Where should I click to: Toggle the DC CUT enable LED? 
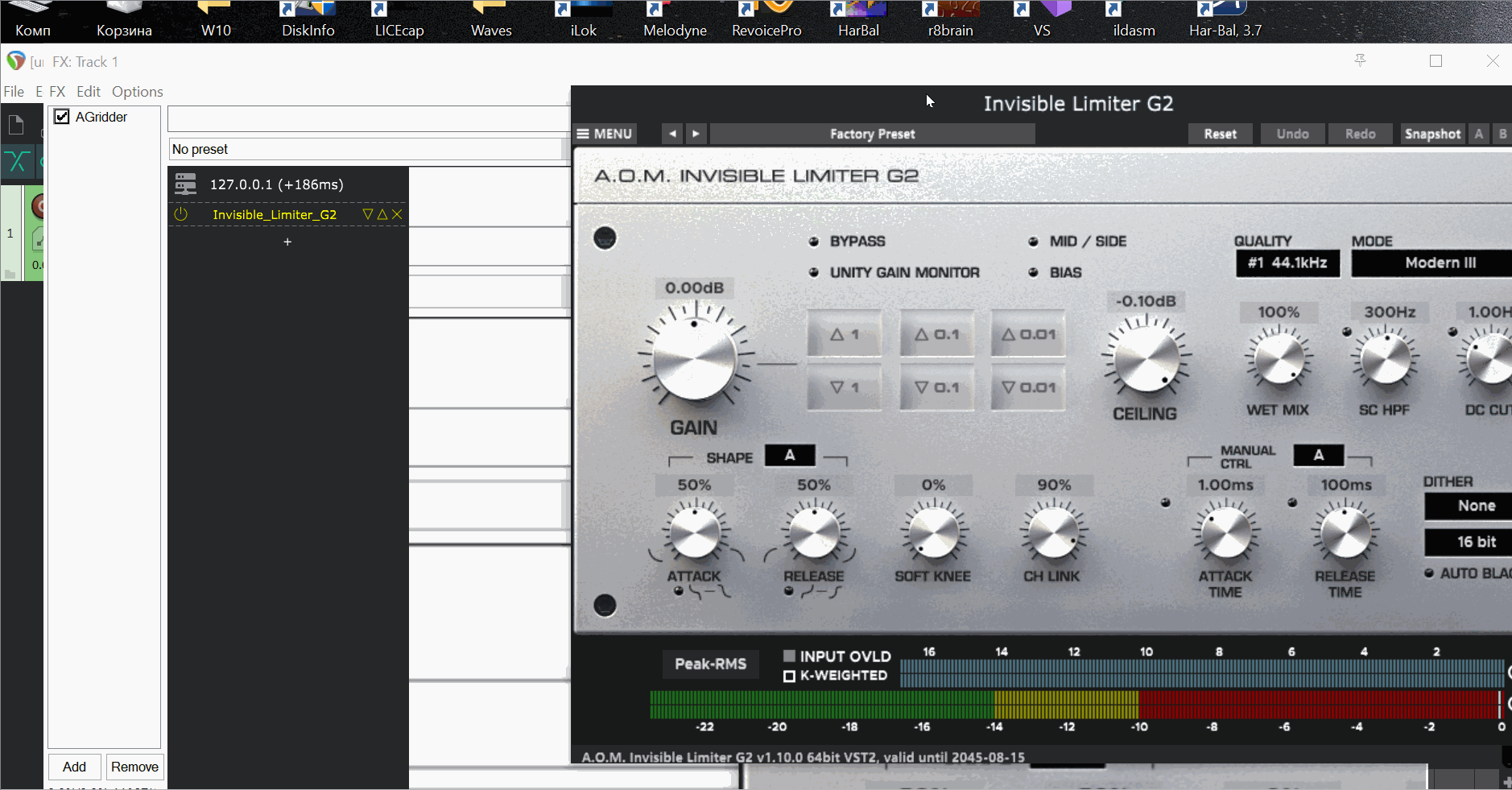(x=1452, y=332)
